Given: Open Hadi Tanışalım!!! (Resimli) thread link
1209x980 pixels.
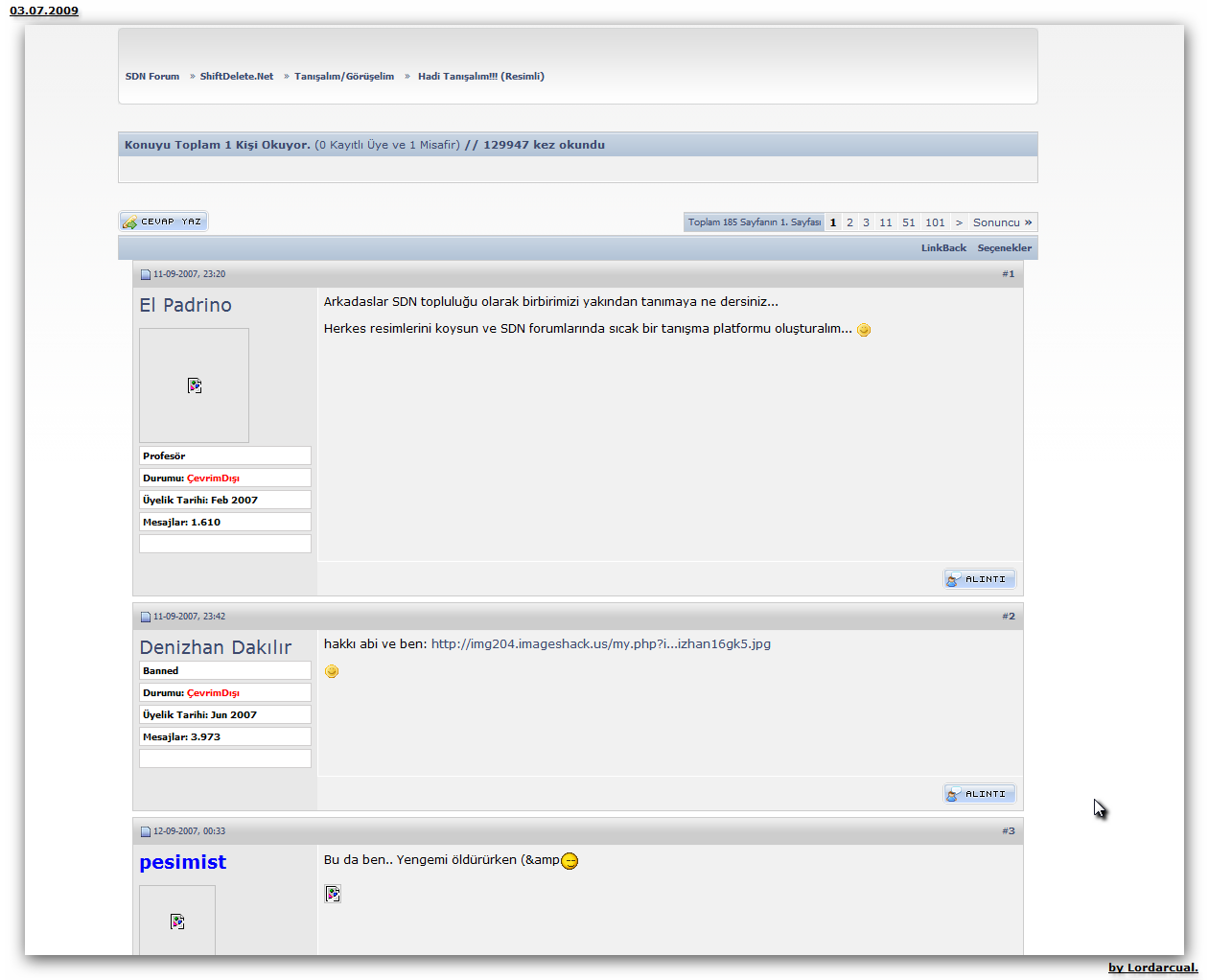Looking at the screenshot, I should pyautogui.click(x=481, y=77).
